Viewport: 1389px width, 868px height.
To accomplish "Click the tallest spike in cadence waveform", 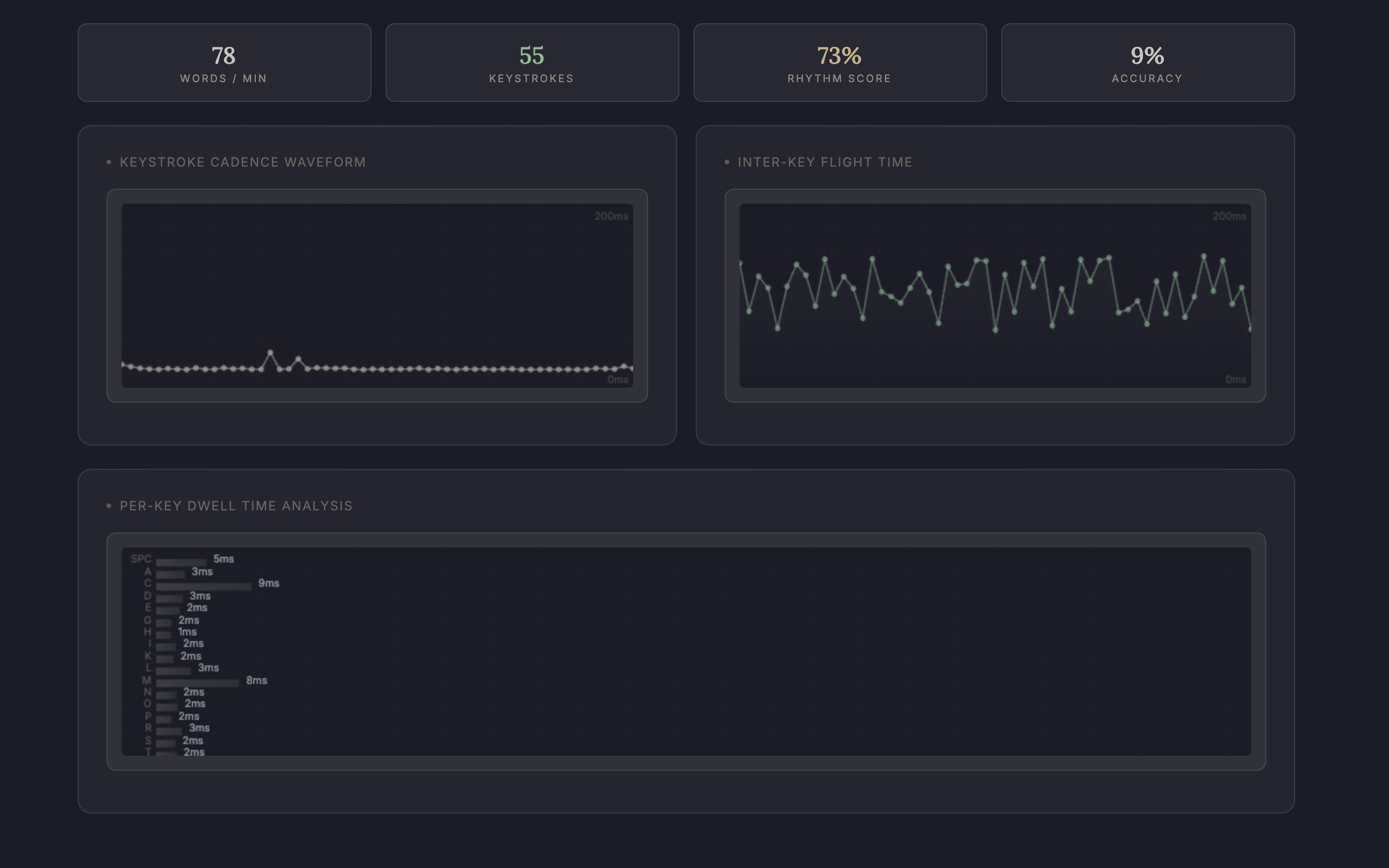I will [270, 352].
